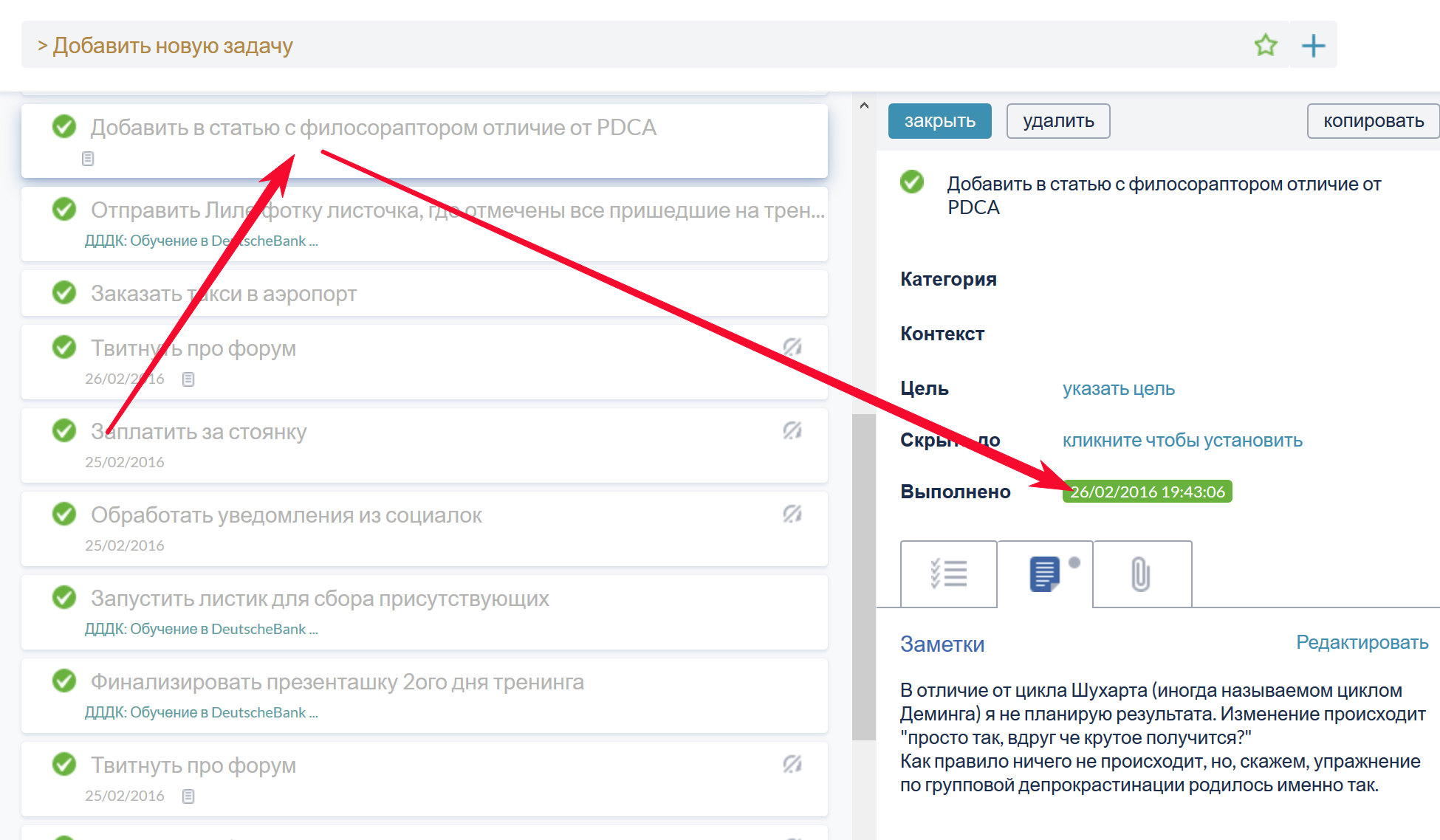The image size is (1440, 840).
Task: Click note icon beside 26/02/2016 date
Action: pos(188,379)
